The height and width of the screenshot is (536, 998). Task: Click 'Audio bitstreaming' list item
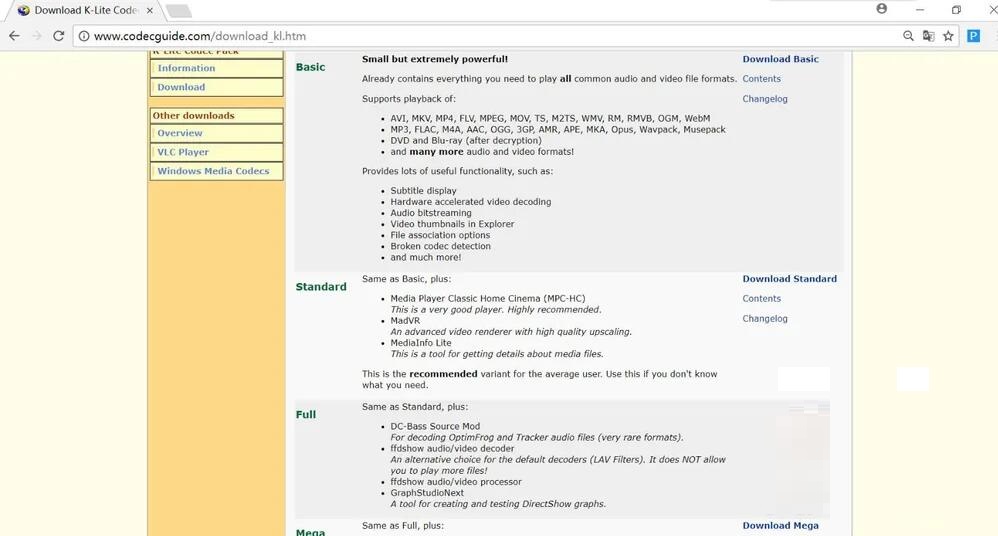431,213
